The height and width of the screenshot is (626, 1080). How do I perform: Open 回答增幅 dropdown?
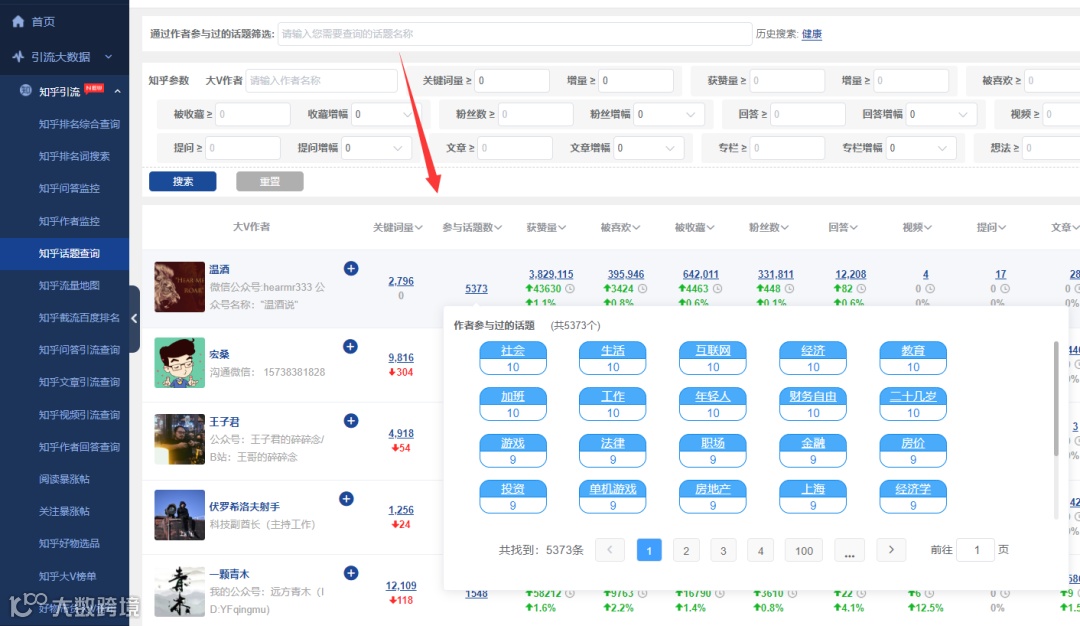pyautogui.click(x=940, y=114)
